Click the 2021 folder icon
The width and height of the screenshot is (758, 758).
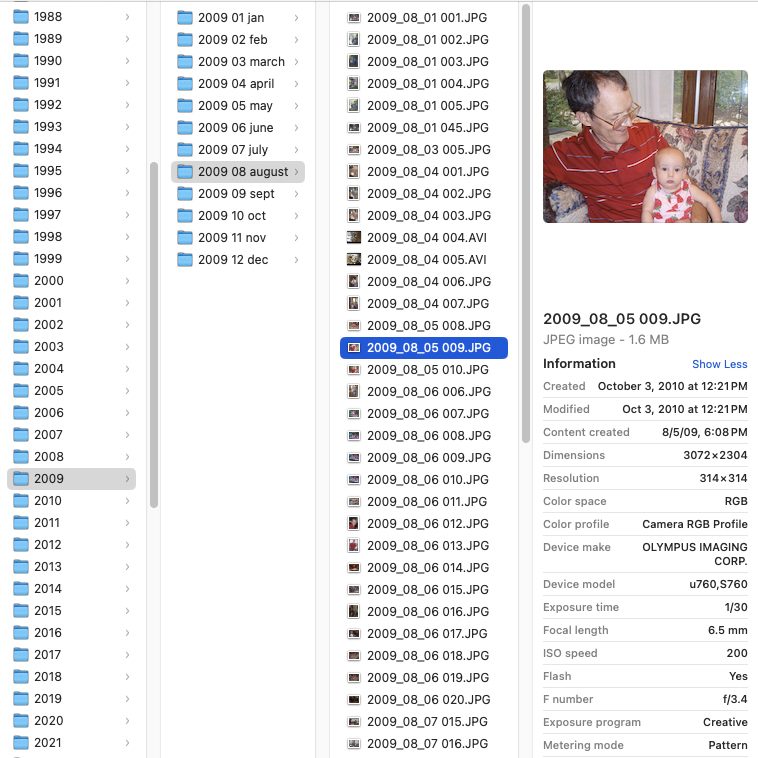[x=21, y=743]
